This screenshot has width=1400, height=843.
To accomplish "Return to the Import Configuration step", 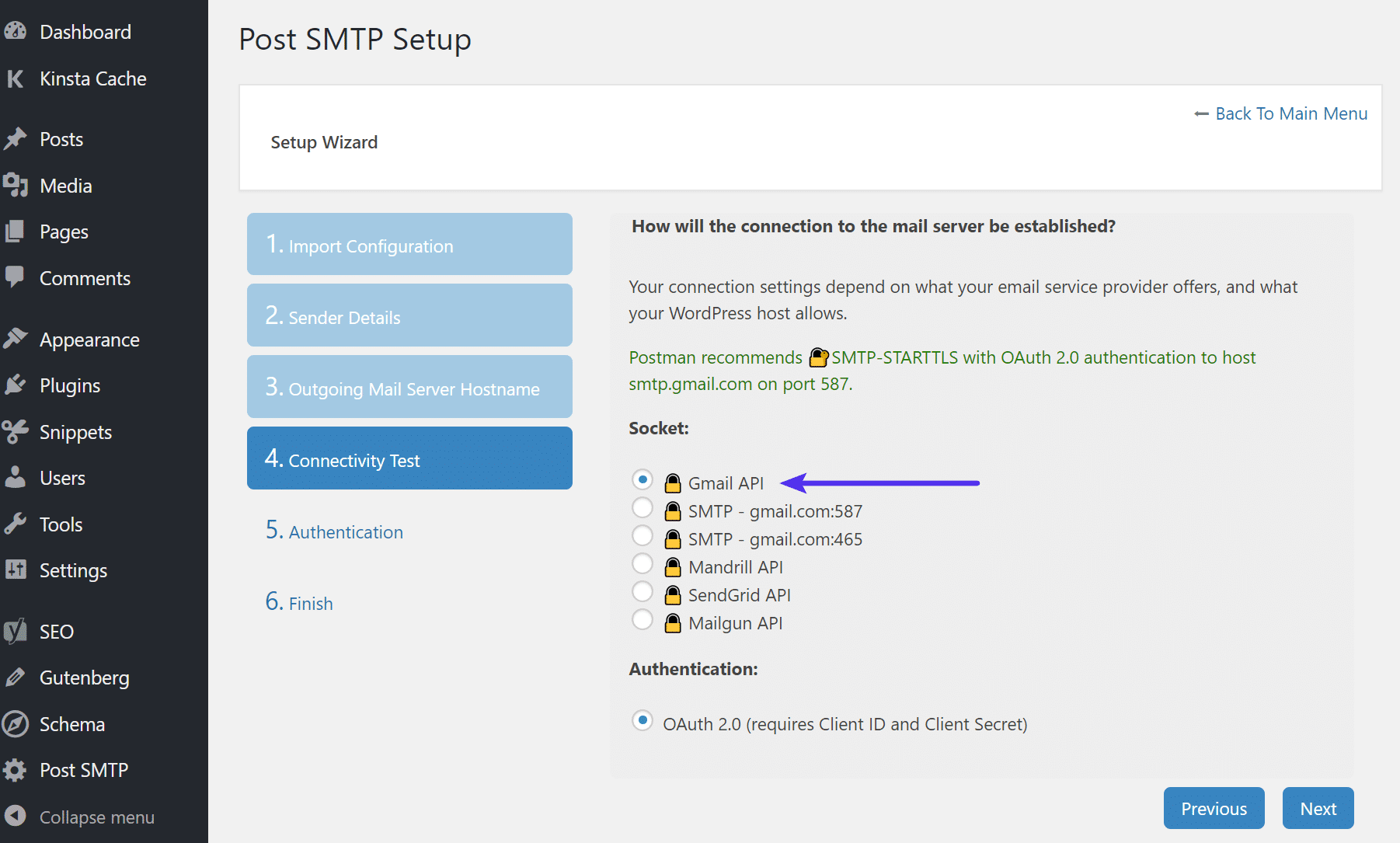I will (x=409, y=244).
